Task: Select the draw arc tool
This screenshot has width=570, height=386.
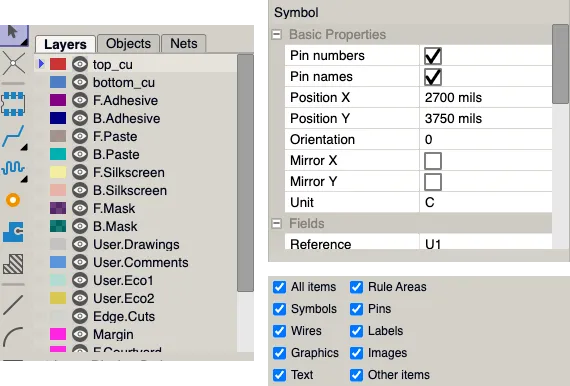Action: coord(13,337)
